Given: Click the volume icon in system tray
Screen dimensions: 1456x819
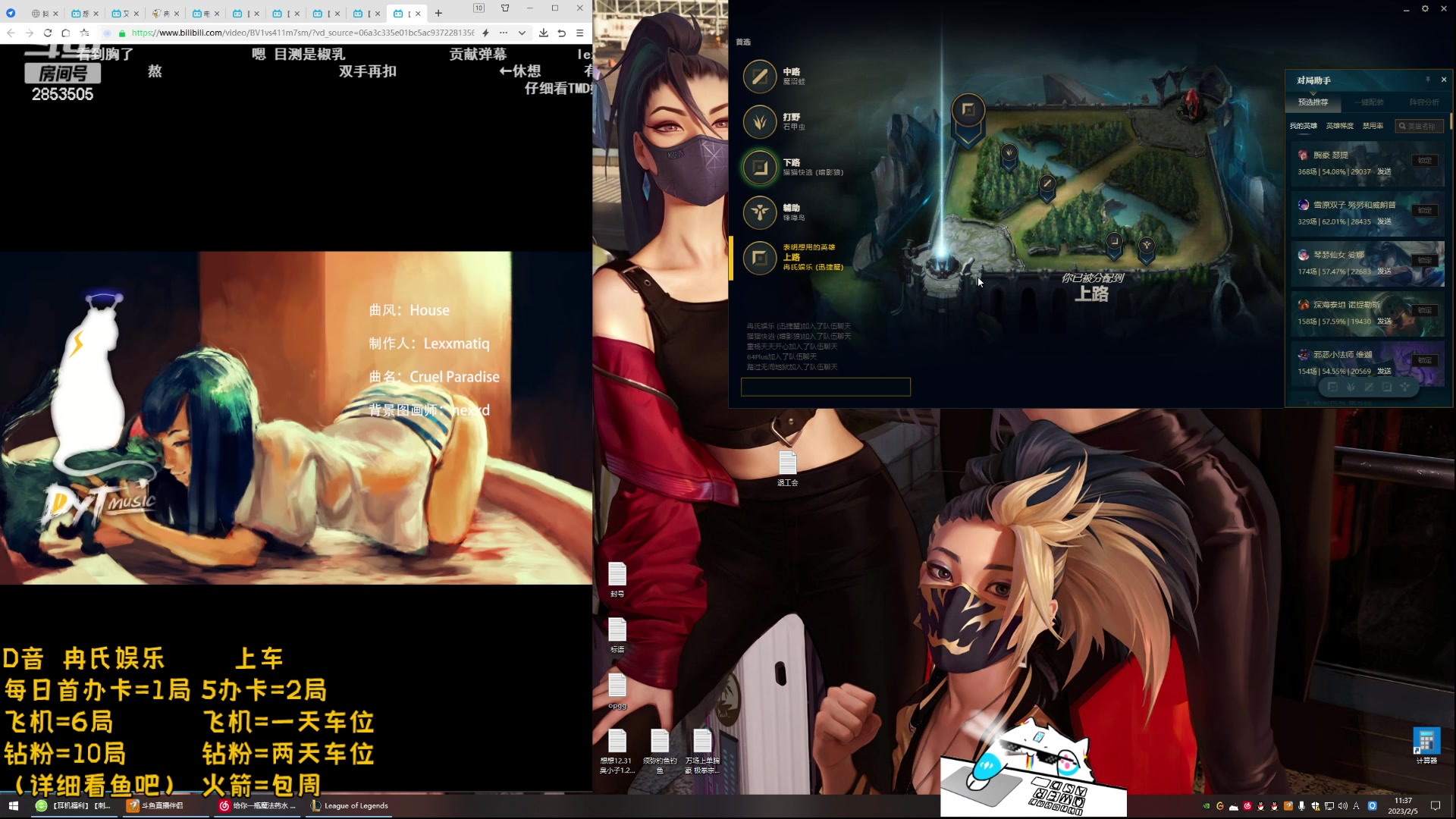Looking at the screenshot, I should pos(1343,806).
